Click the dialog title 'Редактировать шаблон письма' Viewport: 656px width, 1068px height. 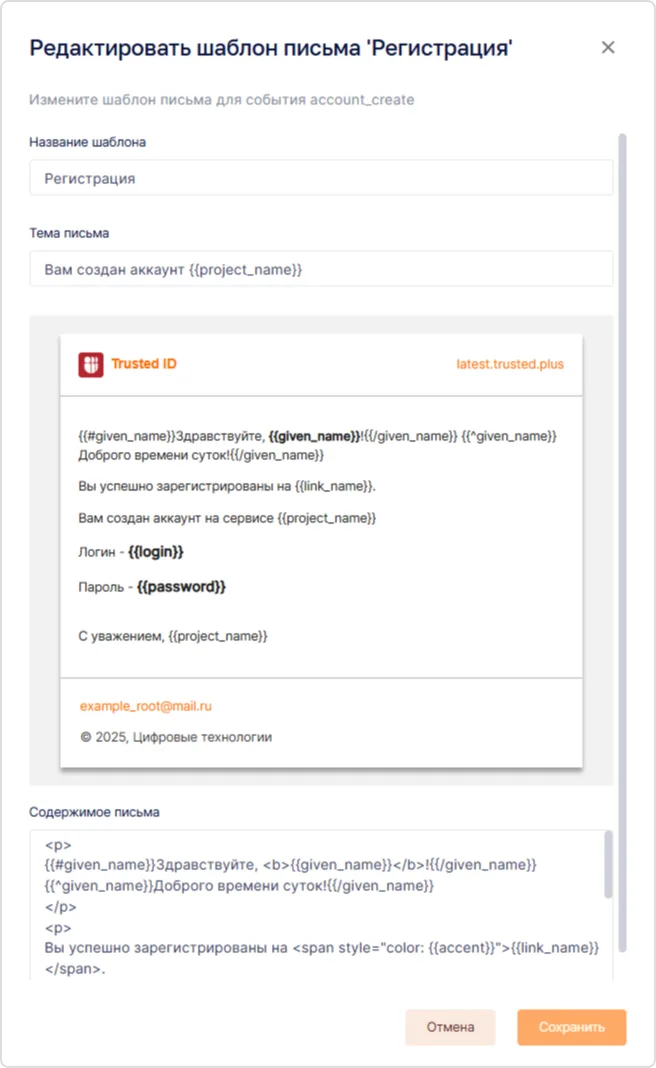pos(270,48)
